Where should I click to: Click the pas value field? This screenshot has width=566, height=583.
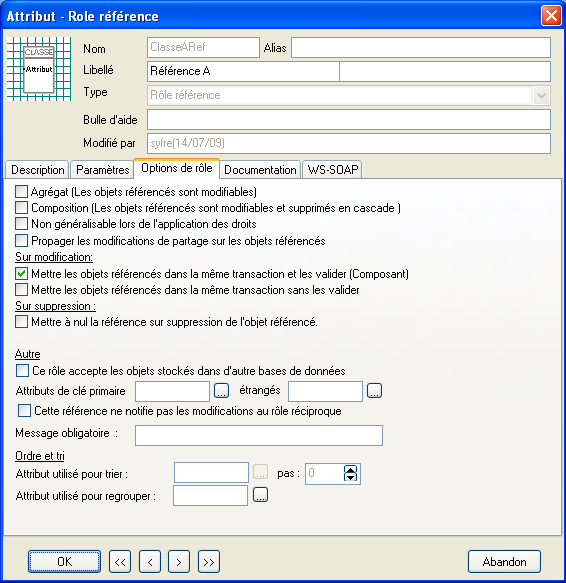(325, 474)
